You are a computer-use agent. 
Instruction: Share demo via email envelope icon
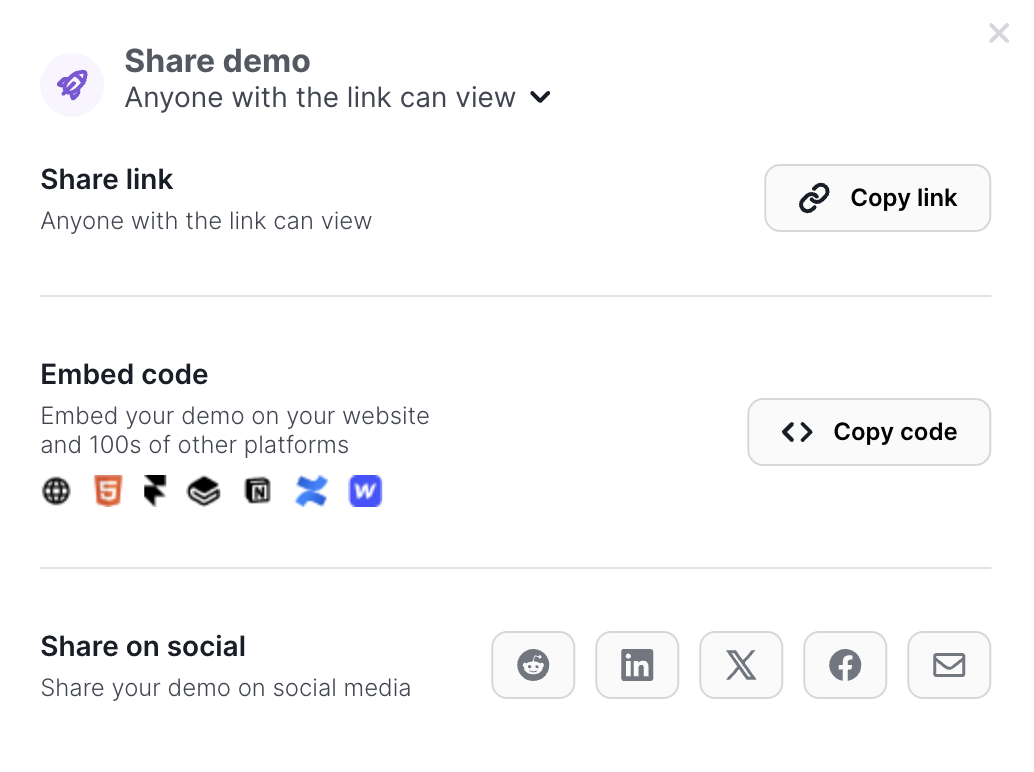[949, 665]
